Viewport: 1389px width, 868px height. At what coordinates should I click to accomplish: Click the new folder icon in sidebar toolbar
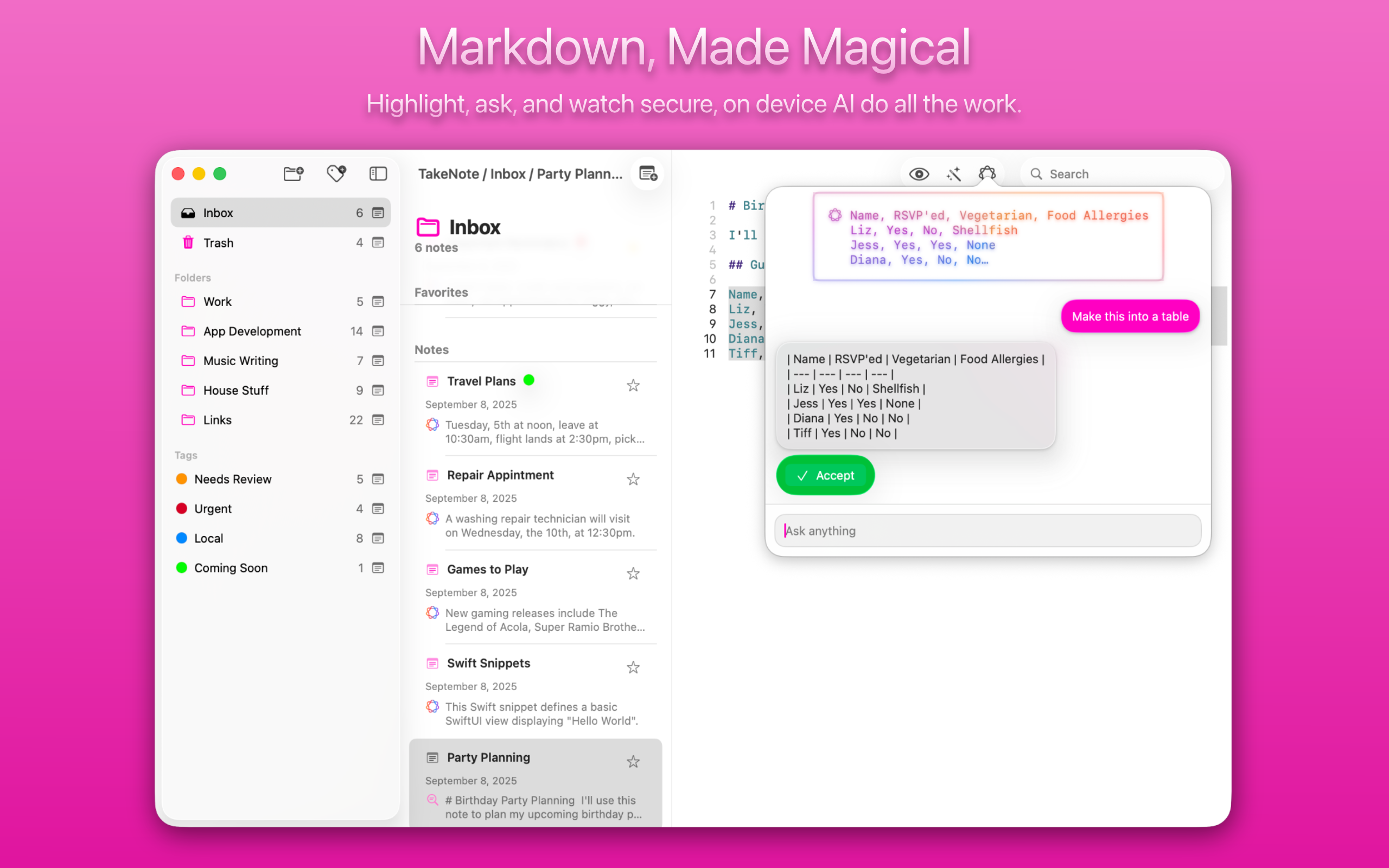[294, 174]
